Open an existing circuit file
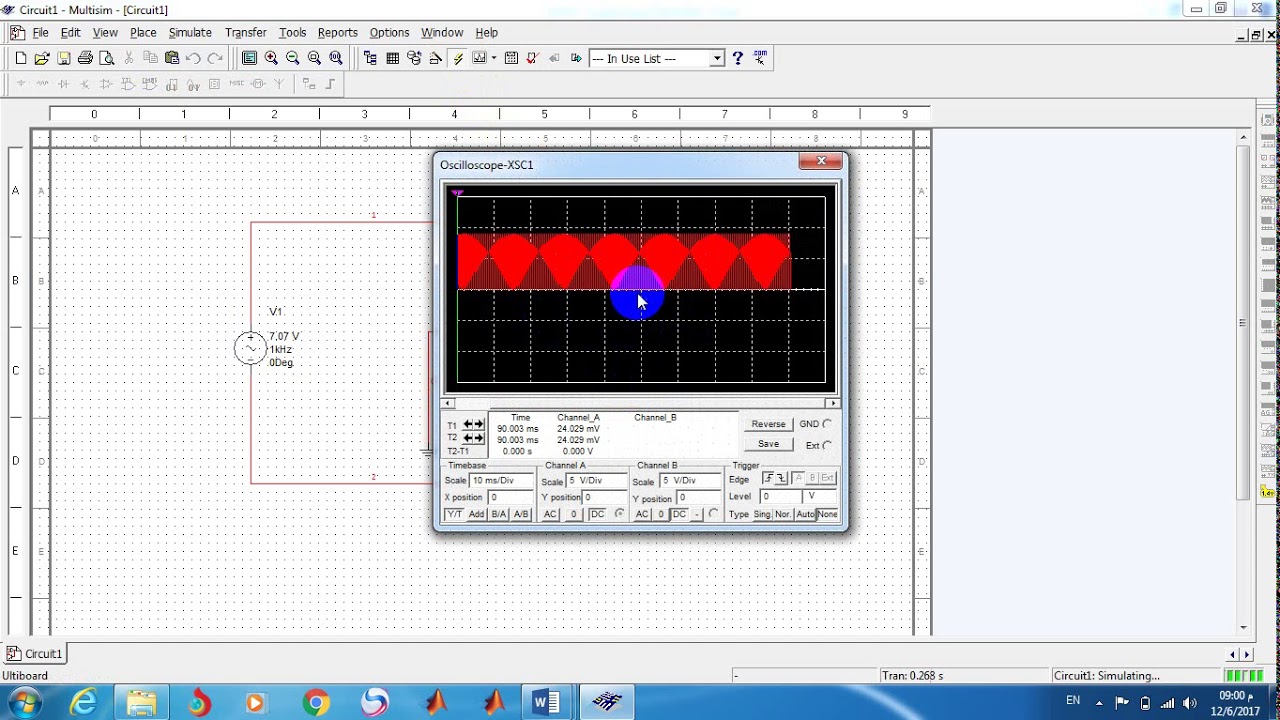The image size is (1280, 720). pyautogui.click(x=42, y=58)
